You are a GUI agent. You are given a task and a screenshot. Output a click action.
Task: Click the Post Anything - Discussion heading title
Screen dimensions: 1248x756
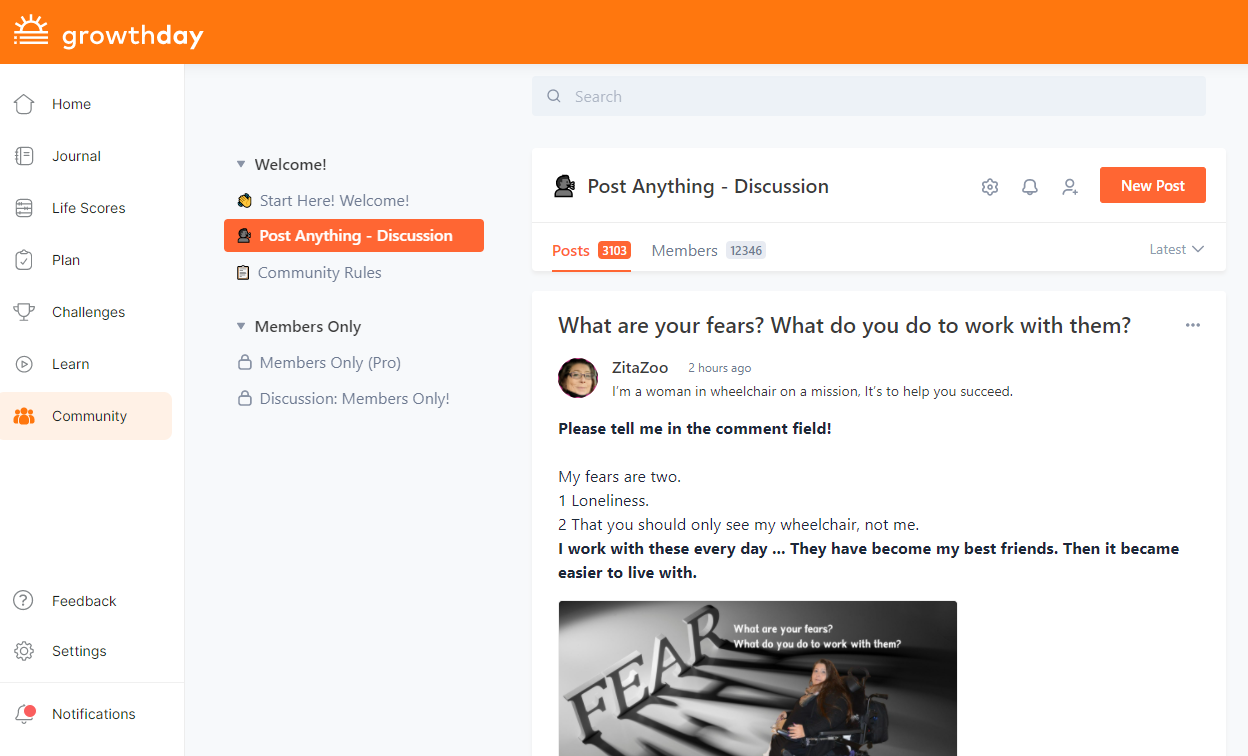click(708, 186)
